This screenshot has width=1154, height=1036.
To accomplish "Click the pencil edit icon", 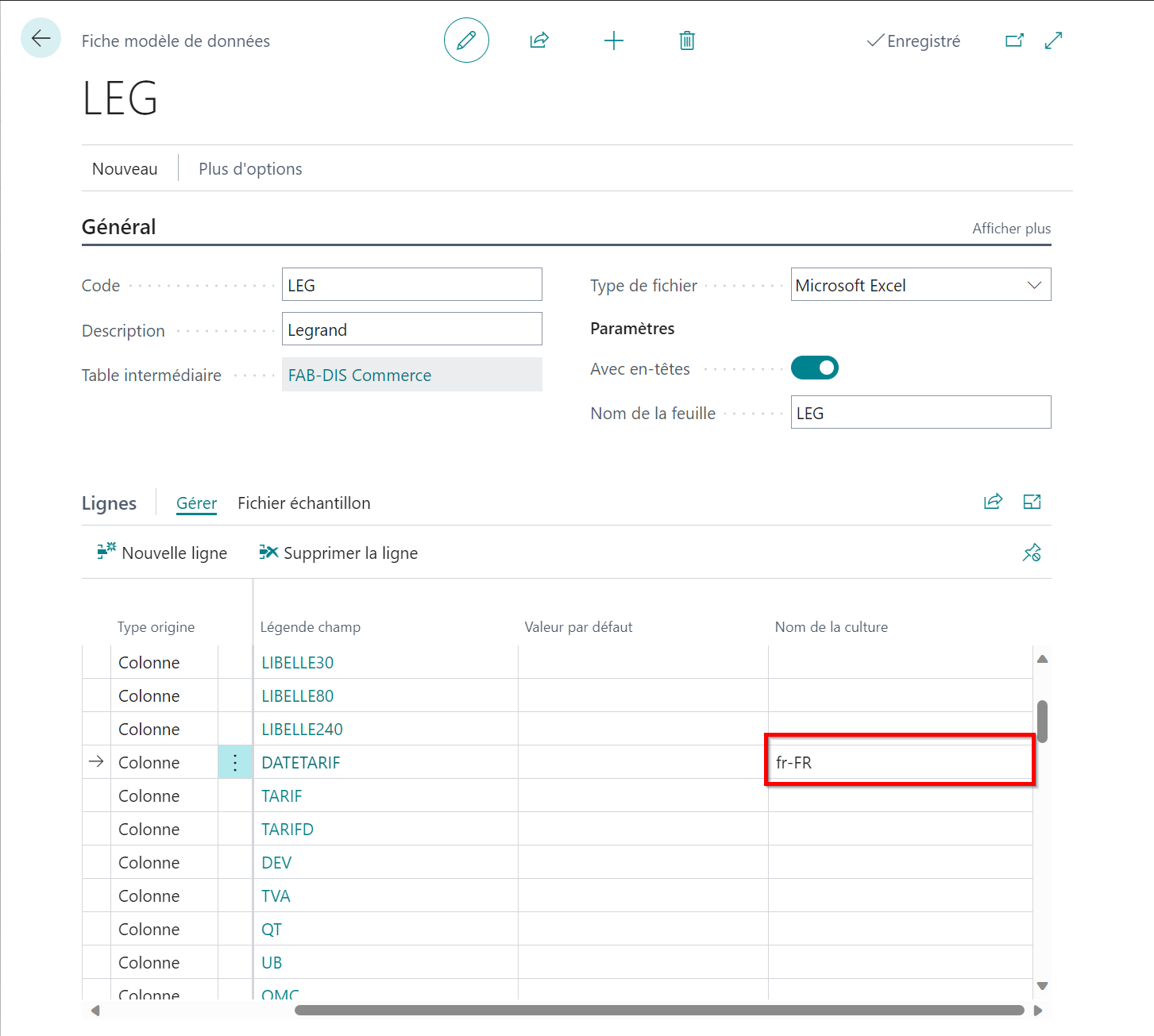I will coord(466,40).
